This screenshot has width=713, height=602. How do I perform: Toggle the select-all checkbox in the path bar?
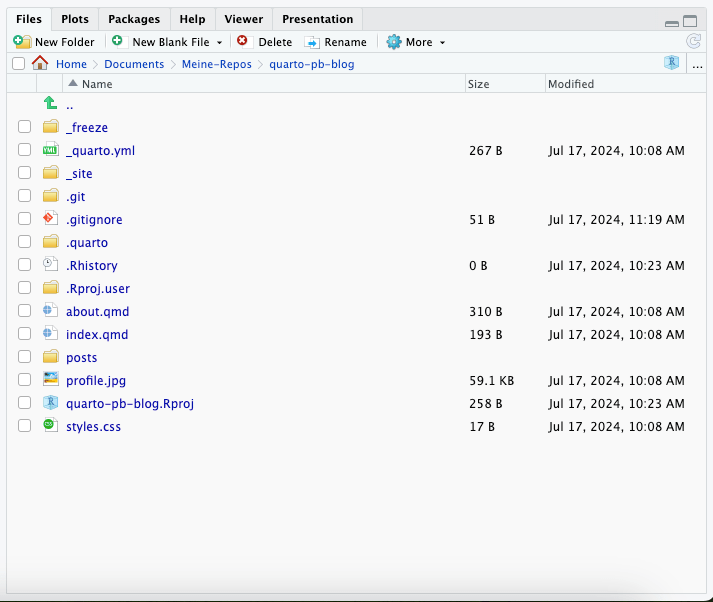[19, 64]
